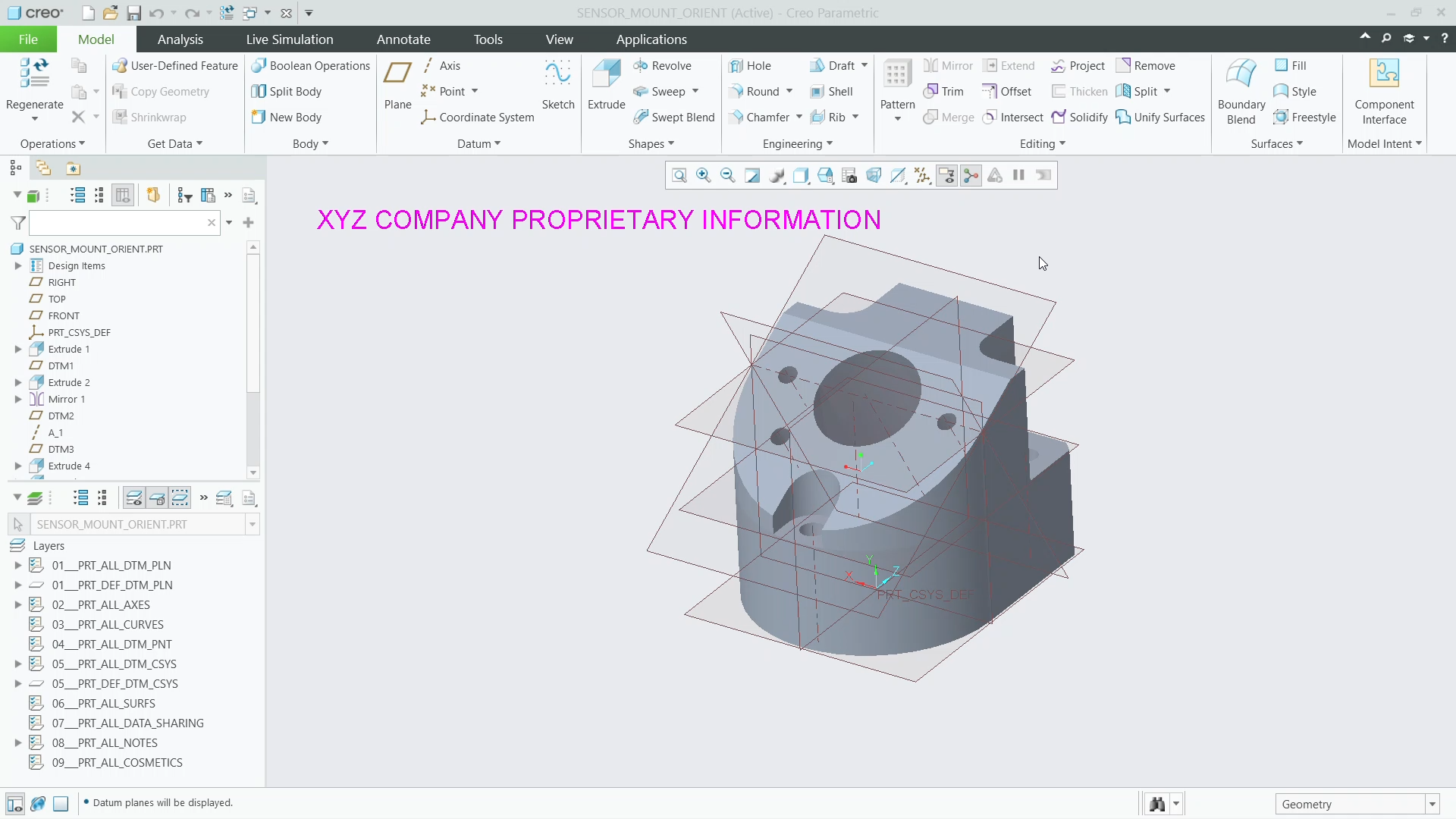
Task: Open the Sketch tool
Action: pos(558,84)
